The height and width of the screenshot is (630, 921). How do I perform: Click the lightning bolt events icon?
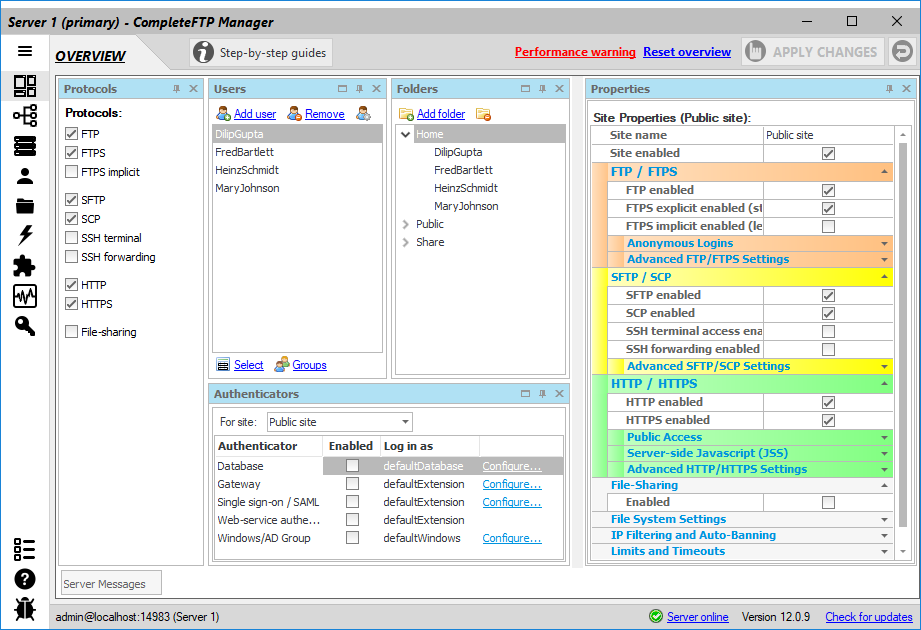tap(25, 236)
